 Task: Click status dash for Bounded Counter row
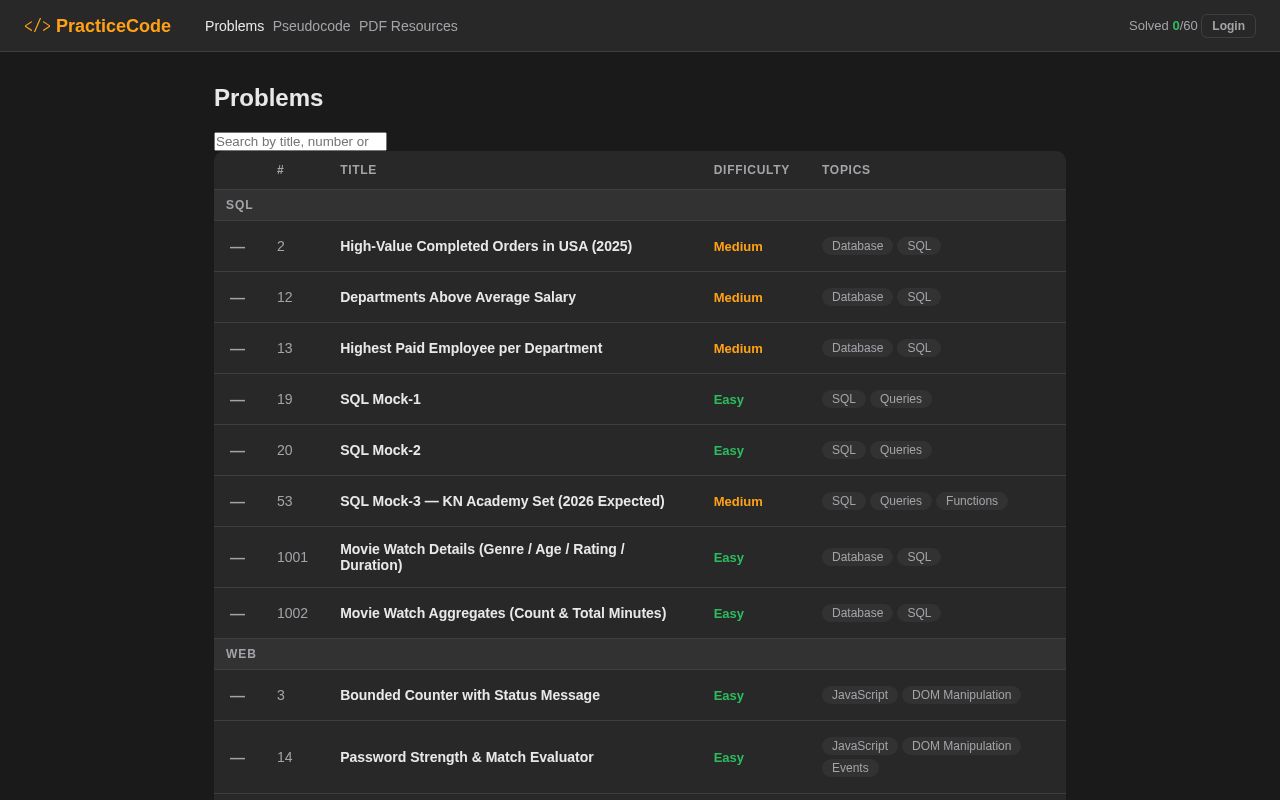[237, 696]
